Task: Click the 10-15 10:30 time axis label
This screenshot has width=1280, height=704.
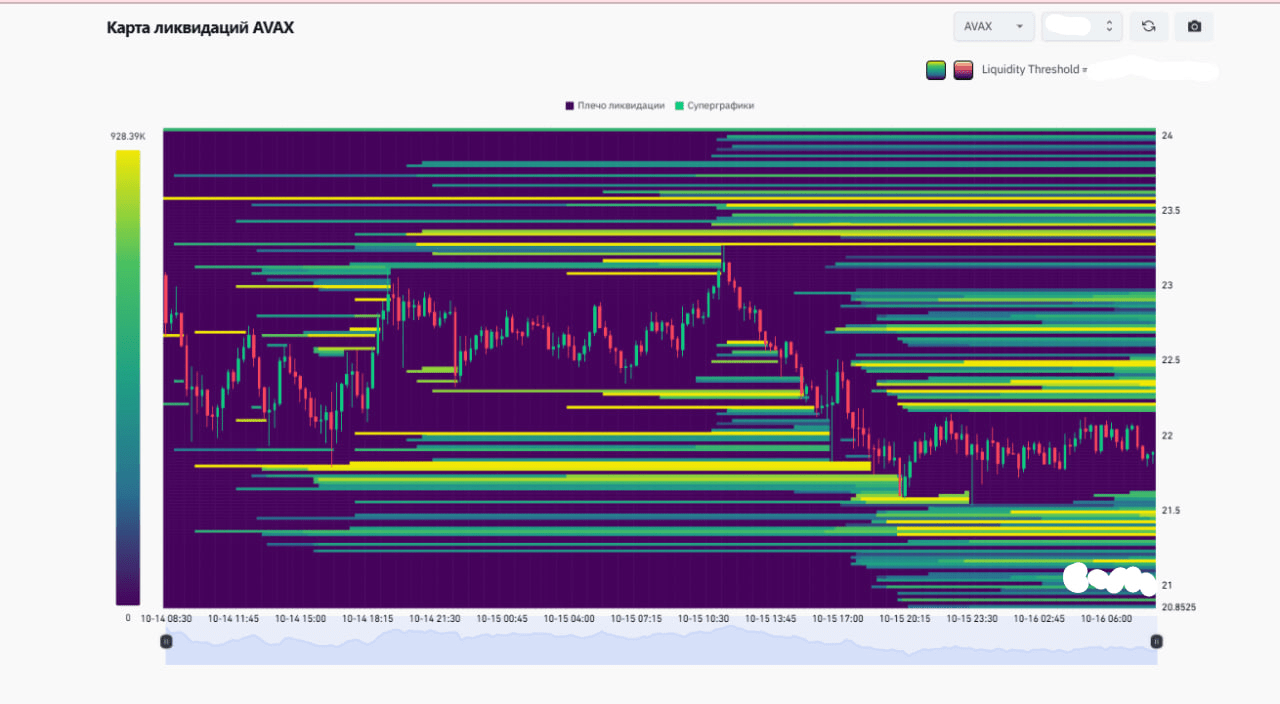Action: [703, 619]
